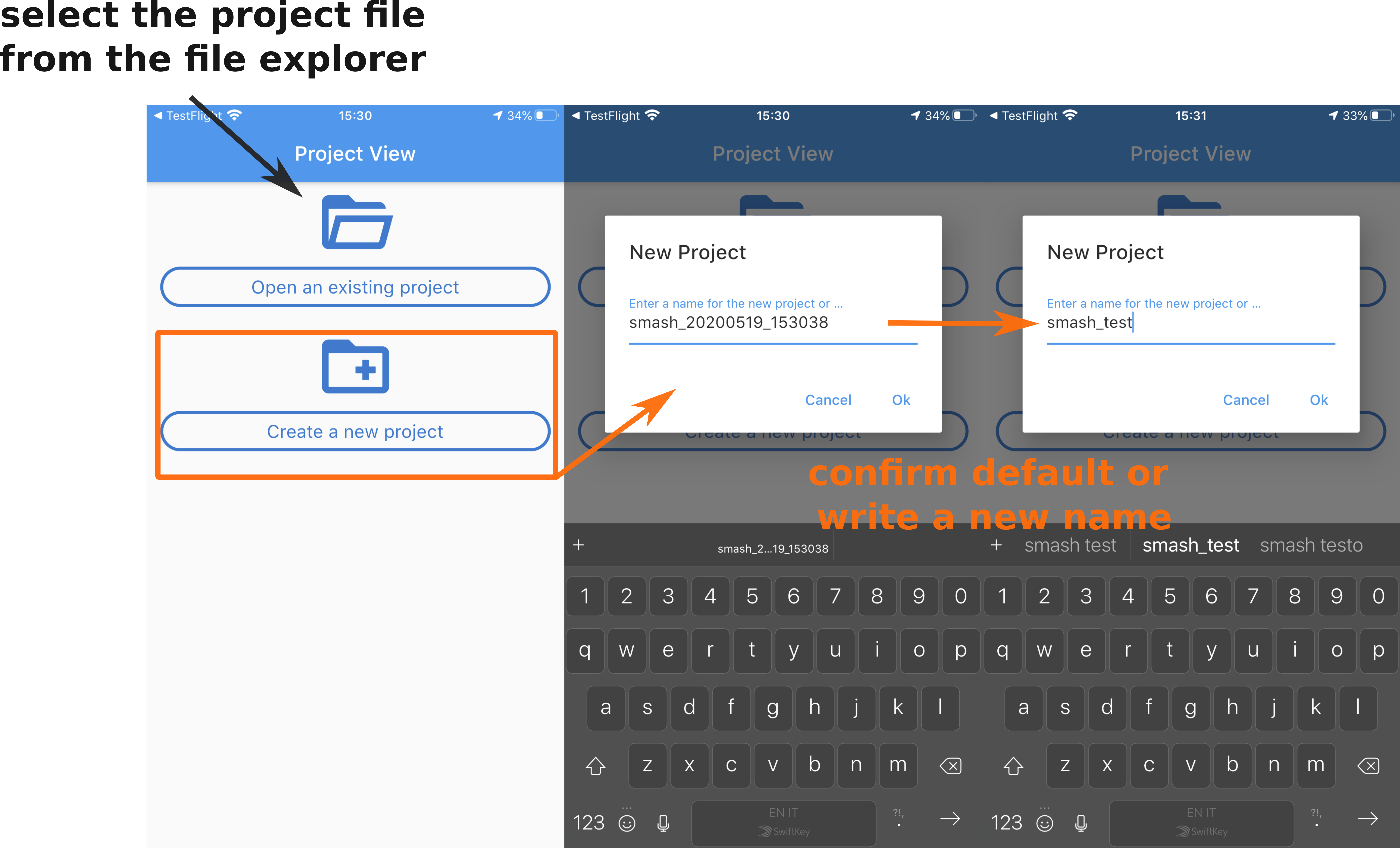Tap Project View title in left screen
The height and width of the screenshot is (848, 1400).
point(355,154)
